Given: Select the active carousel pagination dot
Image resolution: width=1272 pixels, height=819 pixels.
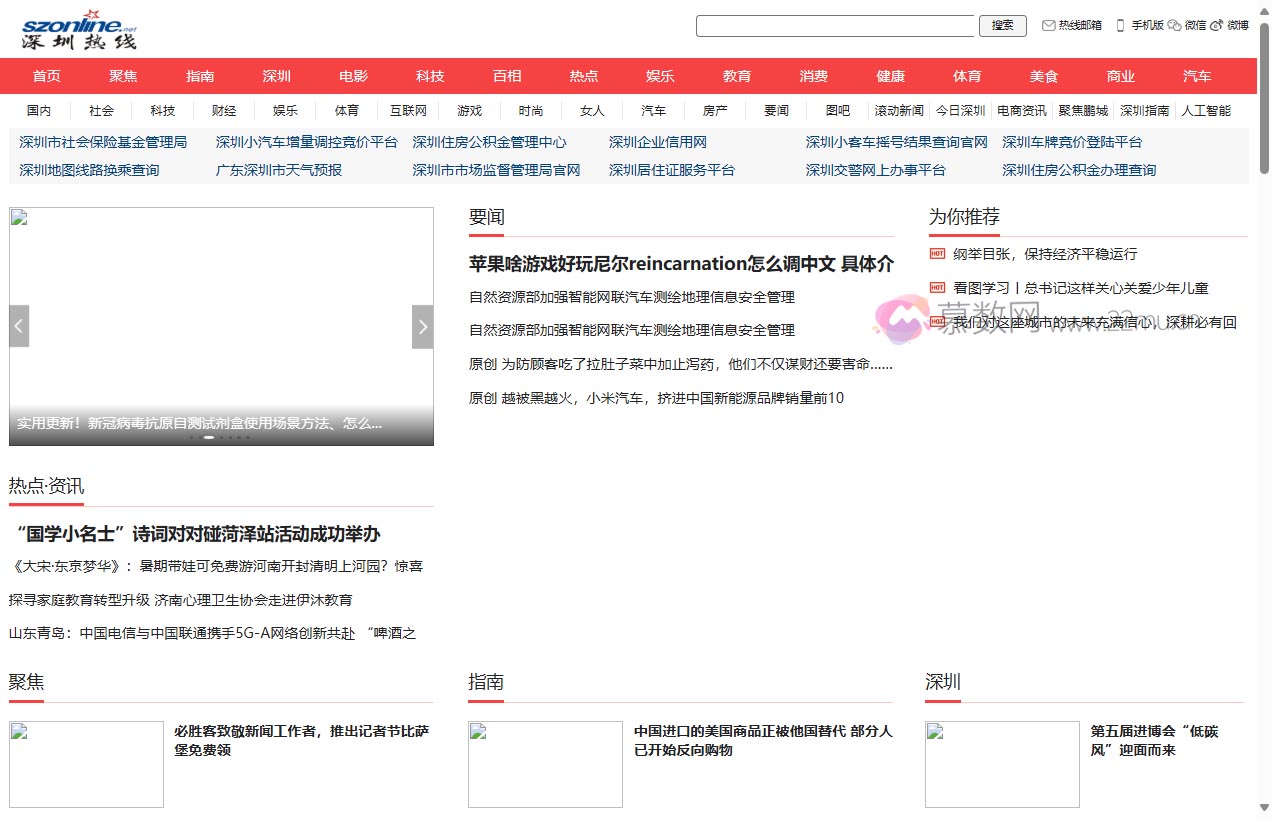Looking at the screenshot, I should (209, 437).
